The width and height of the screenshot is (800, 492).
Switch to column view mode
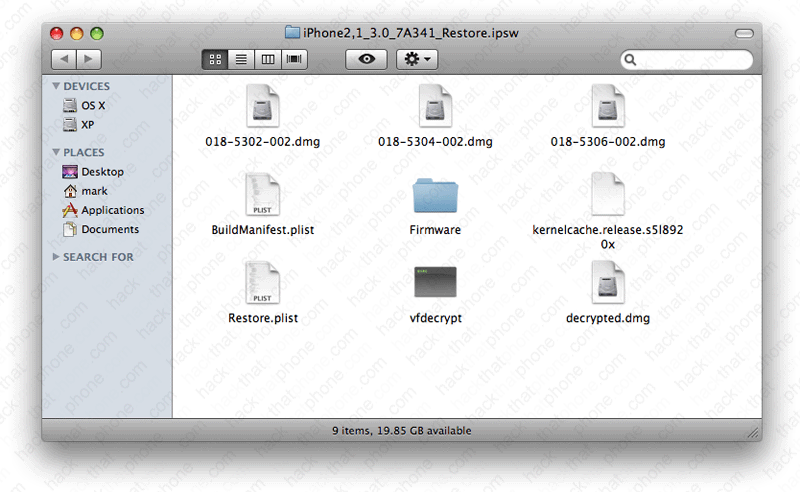click(x=268, y=60)
